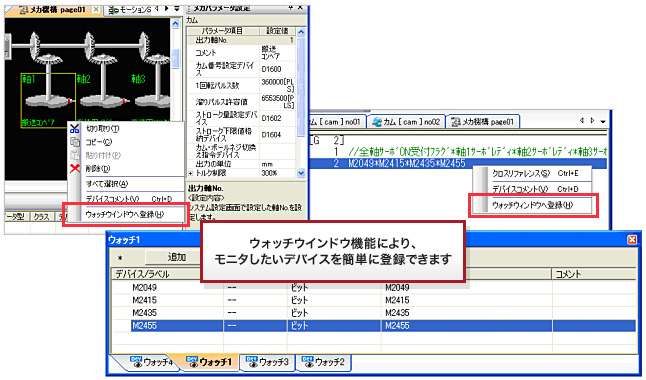Image resolution: width=646 pixels, height=380 pixels.
Task: Select the M2415 row in watch list
Action: click(x=373, y=300)
